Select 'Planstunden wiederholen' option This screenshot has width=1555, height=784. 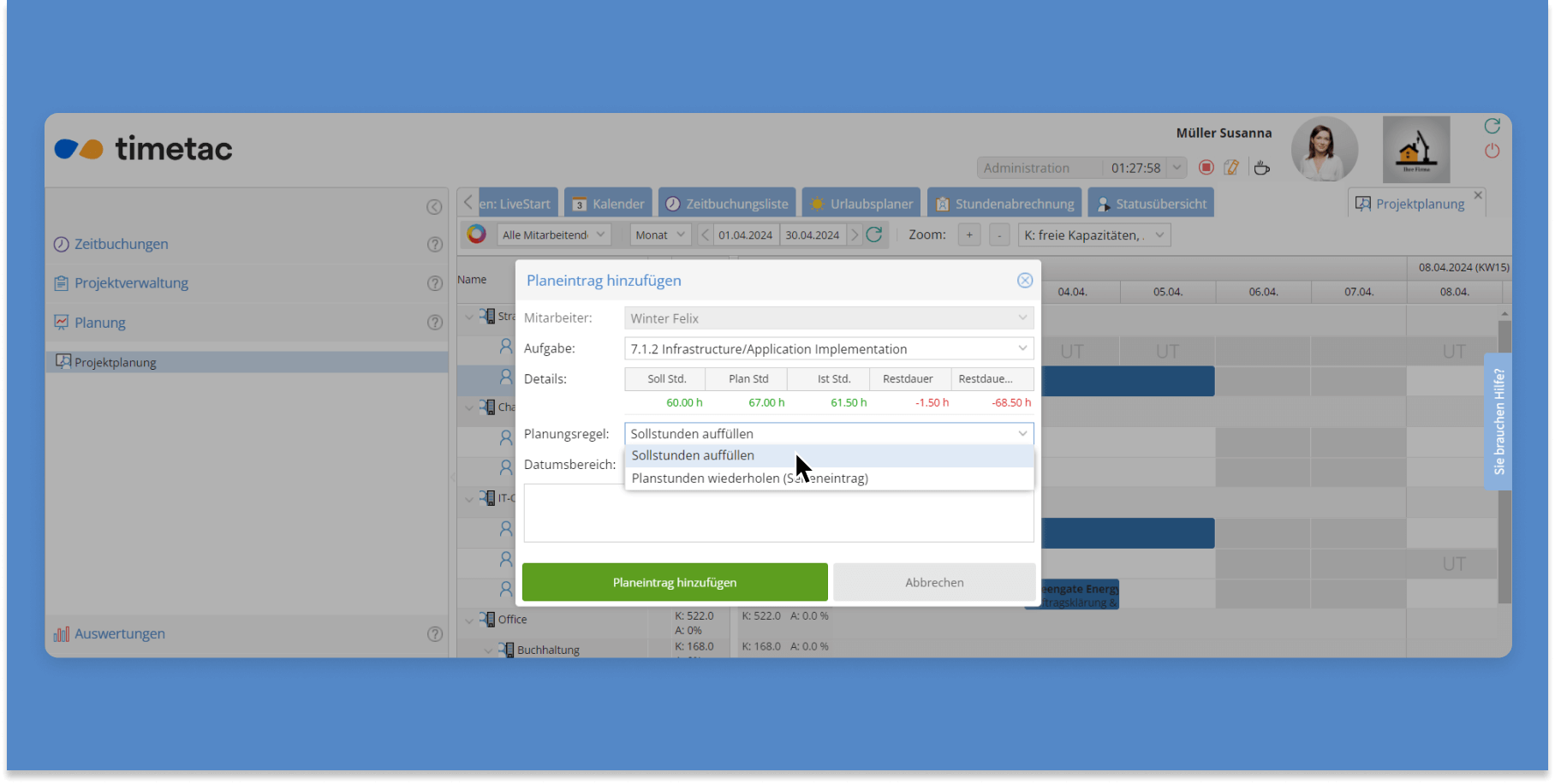[x=749, y=478]
